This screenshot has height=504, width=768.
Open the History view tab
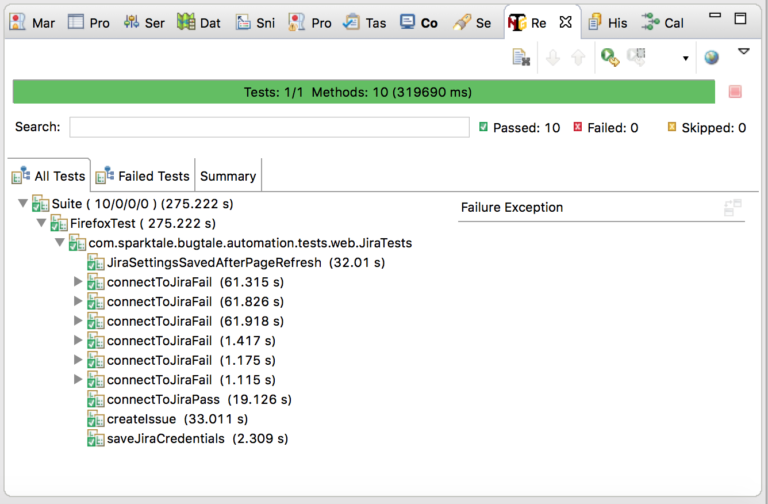(x=607, y=23)
